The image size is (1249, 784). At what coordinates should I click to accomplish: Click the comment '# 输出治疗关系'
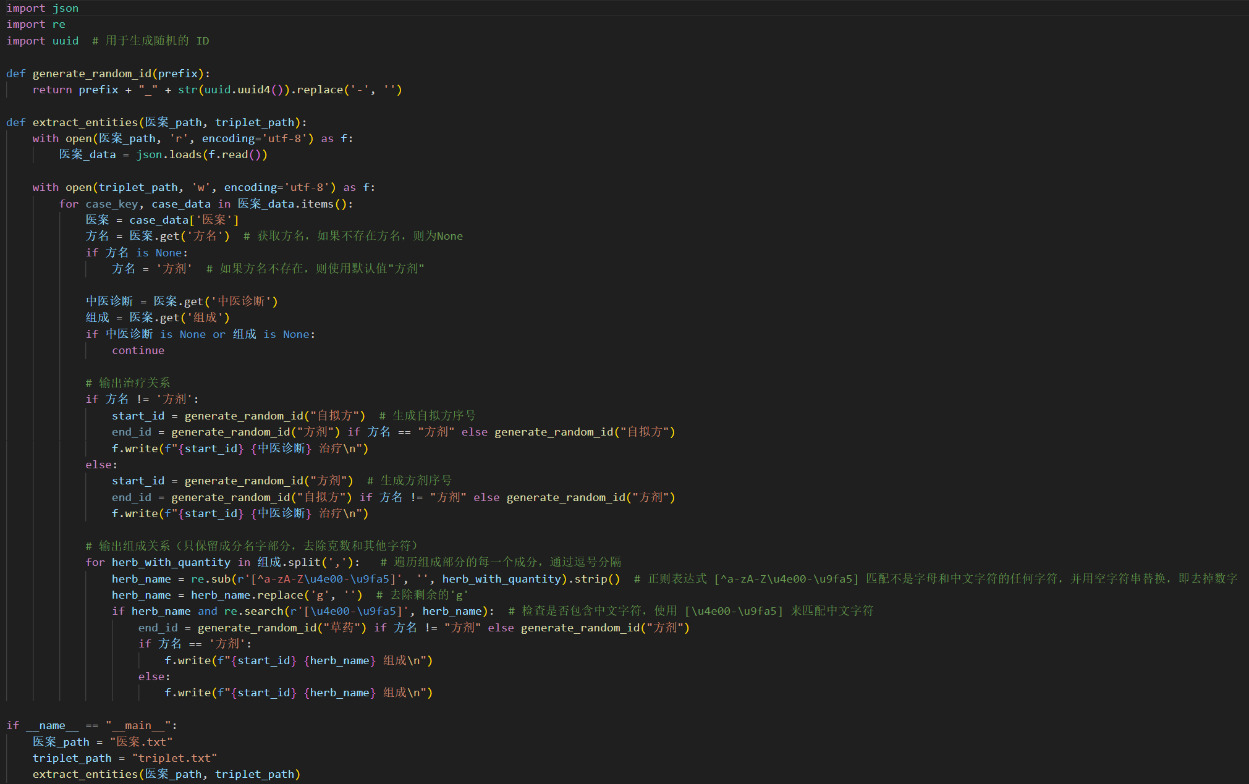(128, 383)
